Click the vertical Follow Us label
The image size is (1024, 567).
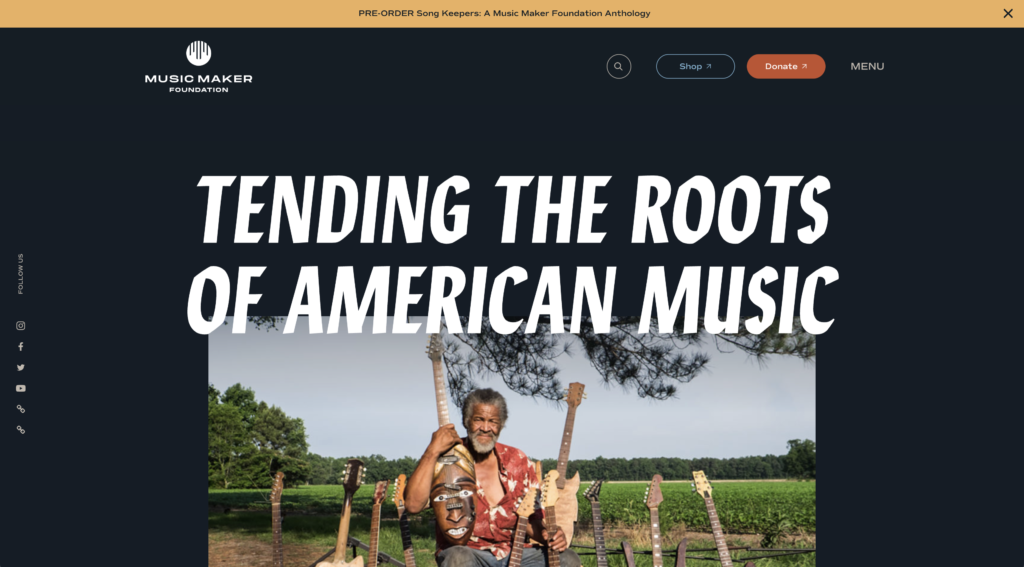click(21, 274)
